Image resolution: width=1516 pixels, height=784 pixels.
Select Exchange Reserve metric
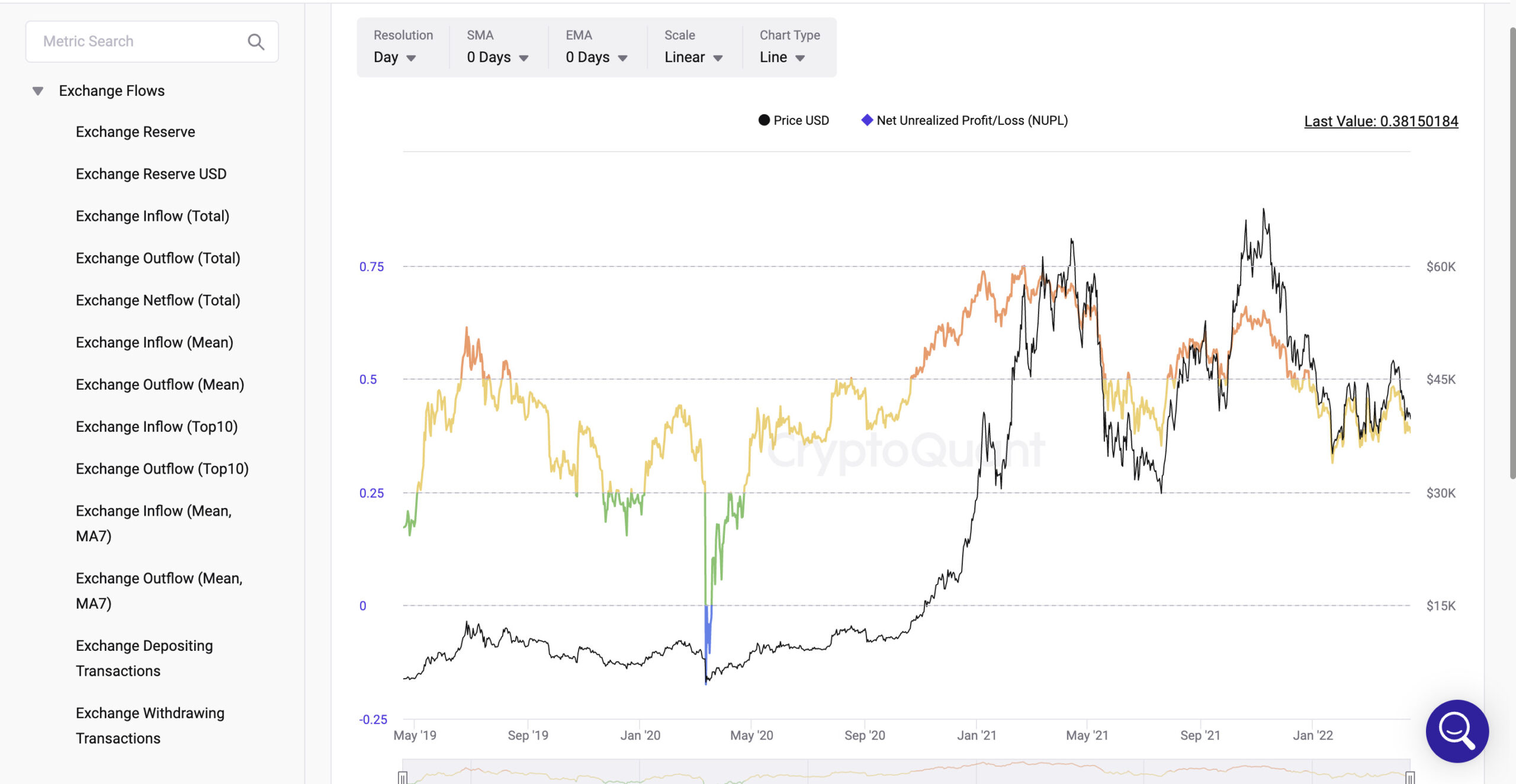point(136,131)
